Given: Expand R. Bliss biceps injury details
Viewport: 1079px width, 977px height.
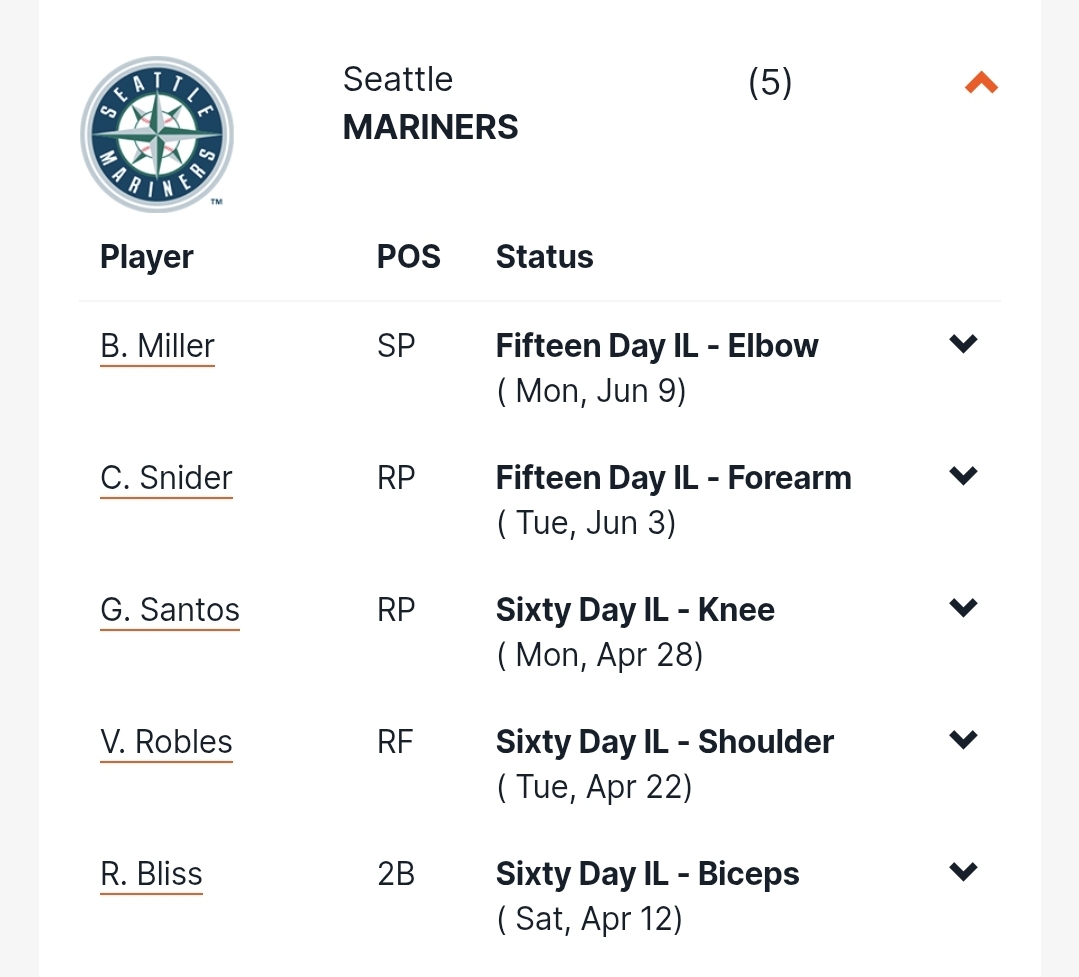Looking at the screenshot, I should click(x=963, y=871).
